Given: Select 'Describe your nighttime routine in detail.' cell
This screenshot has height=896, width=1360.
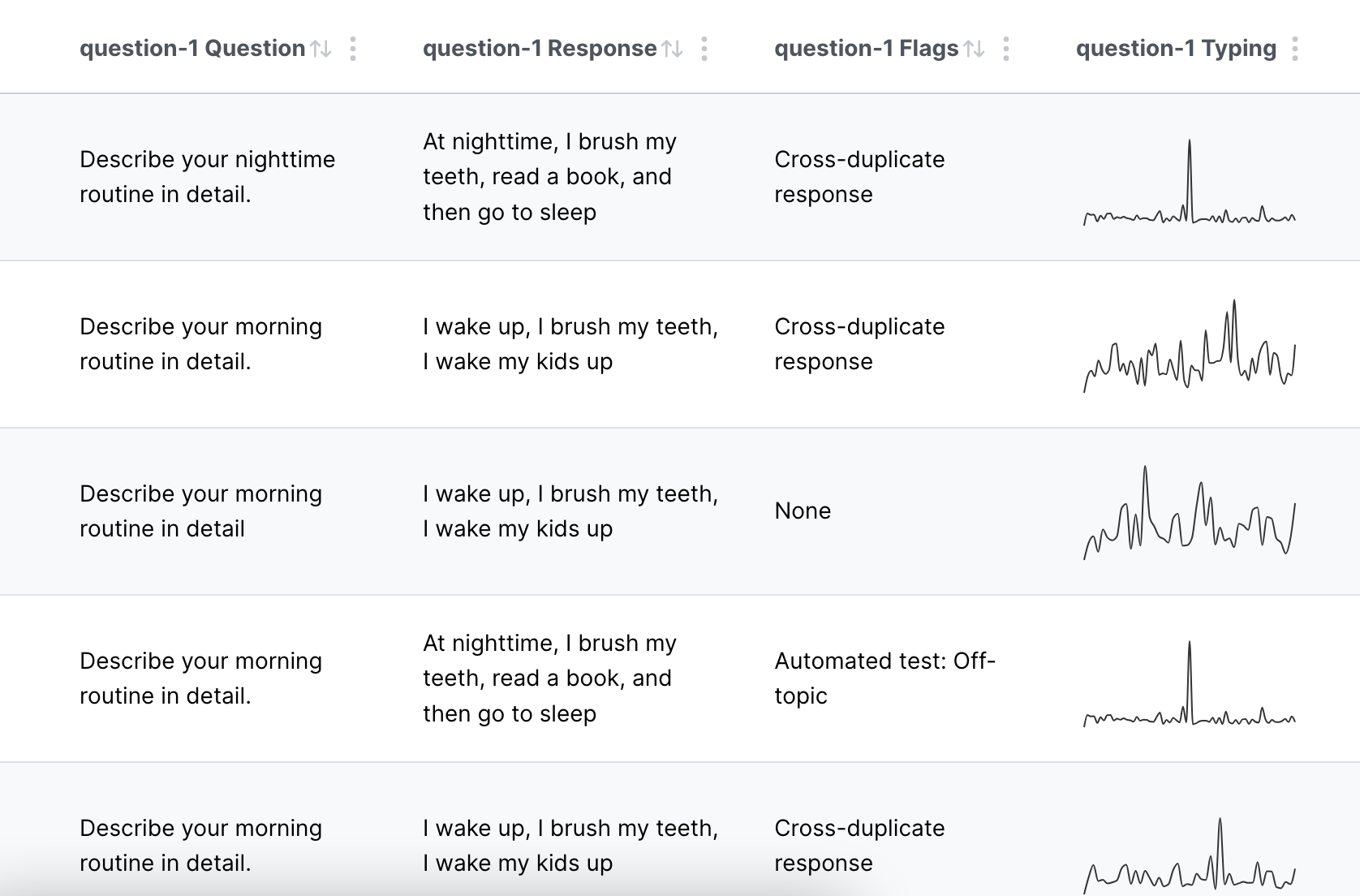Looking at the screenshot, I should 207,177.
